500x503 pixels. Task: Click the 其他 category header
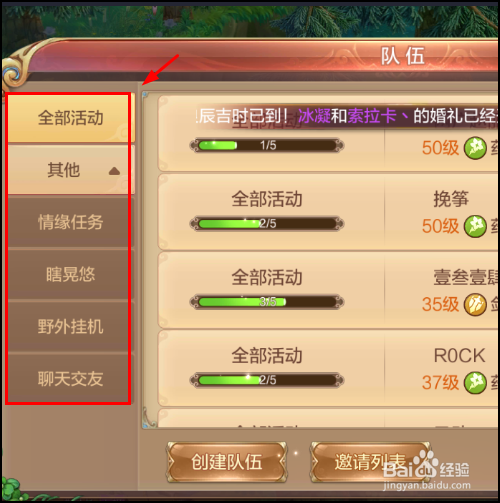71,170
